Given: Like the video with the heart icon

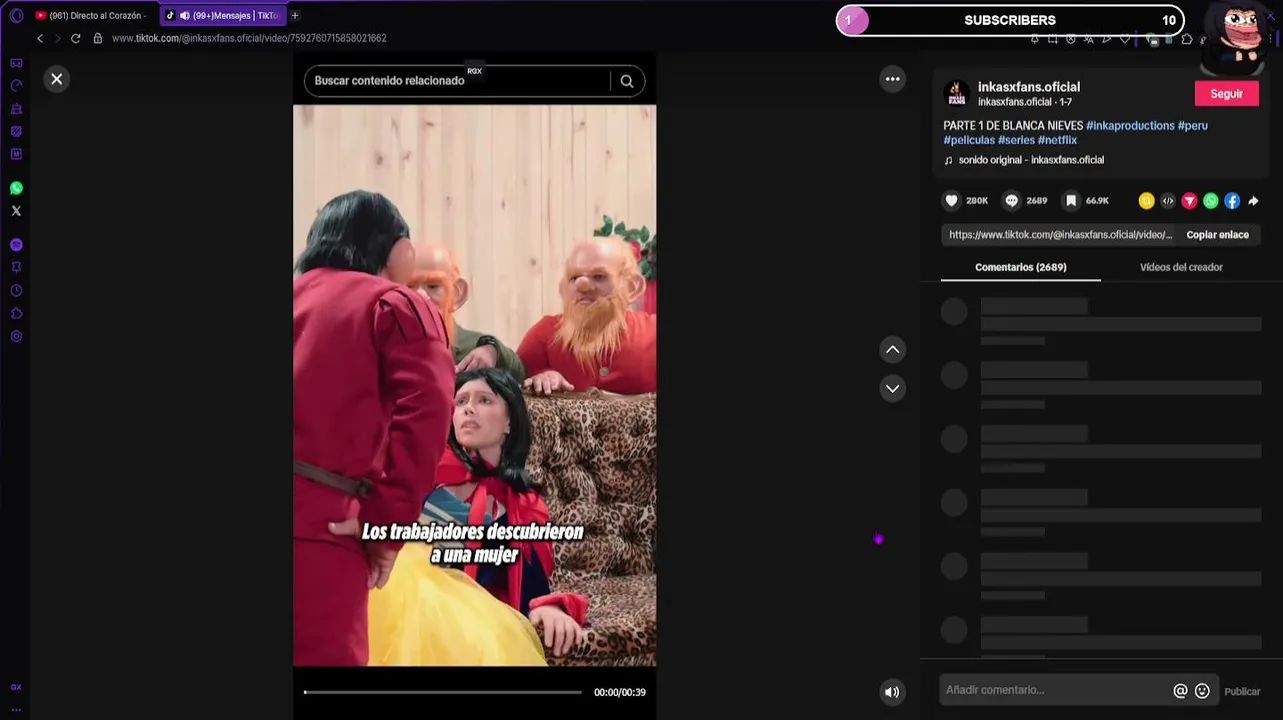Looking at the screenshot, I should pyautogui.click(x=952, y=201).
